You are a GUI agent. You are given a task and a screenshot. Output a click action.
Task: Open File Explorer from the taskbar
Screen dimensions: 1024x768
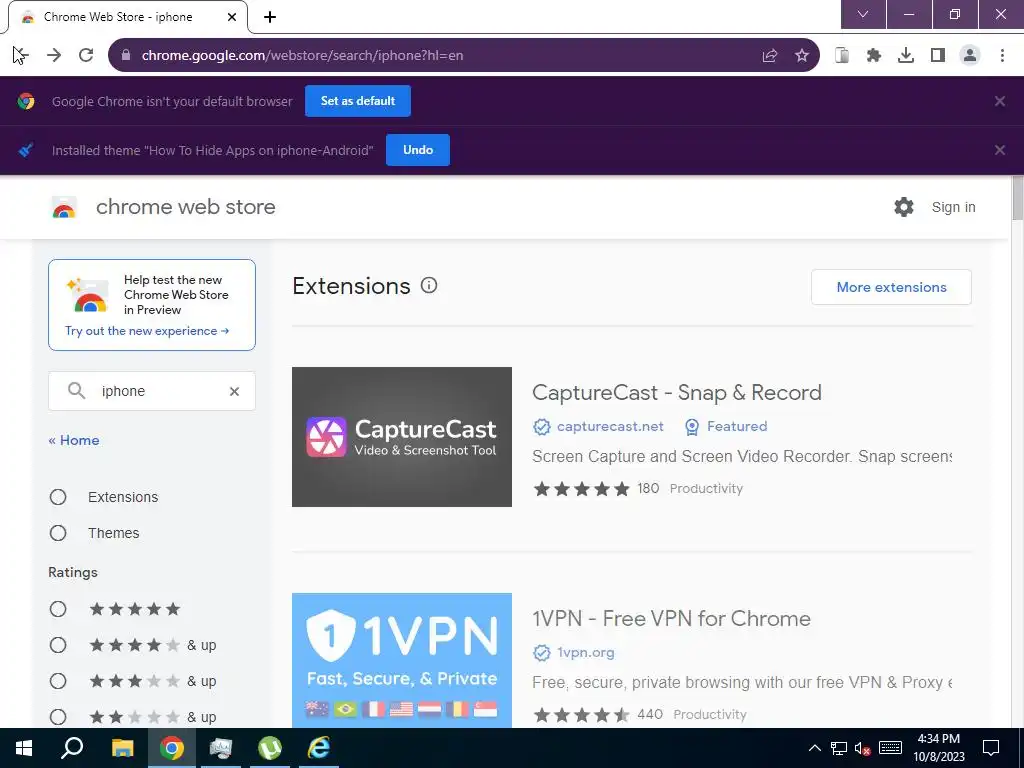(122, 748)
